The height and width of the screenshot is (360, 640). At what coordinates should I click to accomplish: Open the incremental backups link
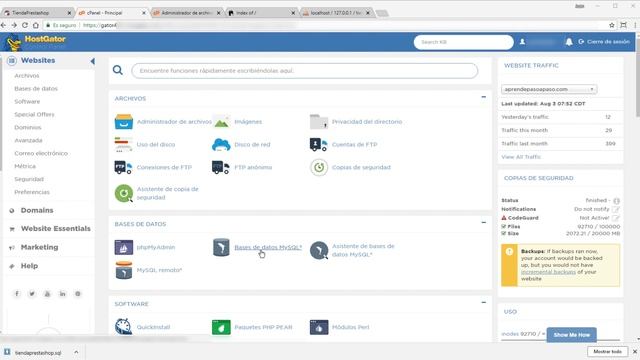pyautogui.click(x=548, y=272)
